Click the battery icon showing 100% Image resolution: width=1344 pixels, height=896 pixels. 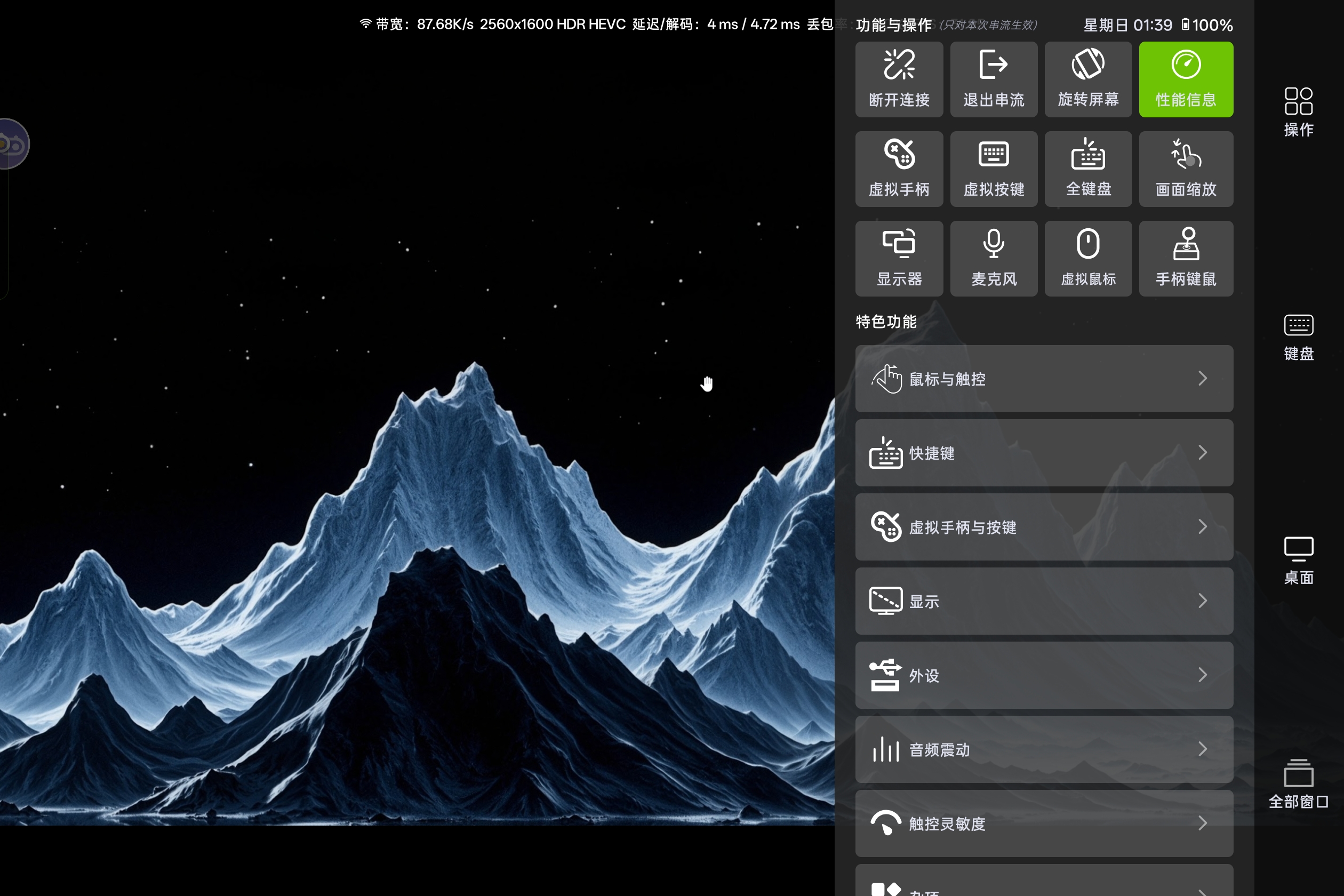pos(1185,25)
